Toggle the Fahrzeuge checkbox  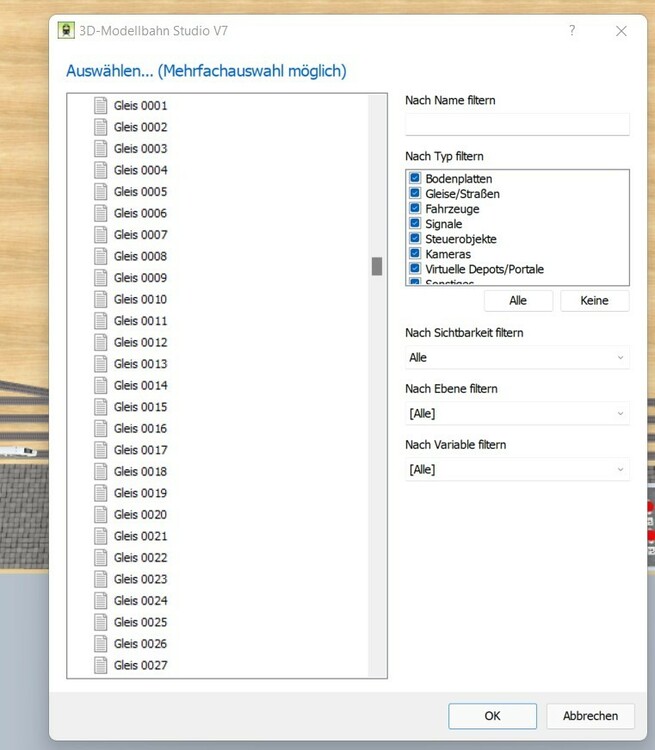tap(415, 209)
